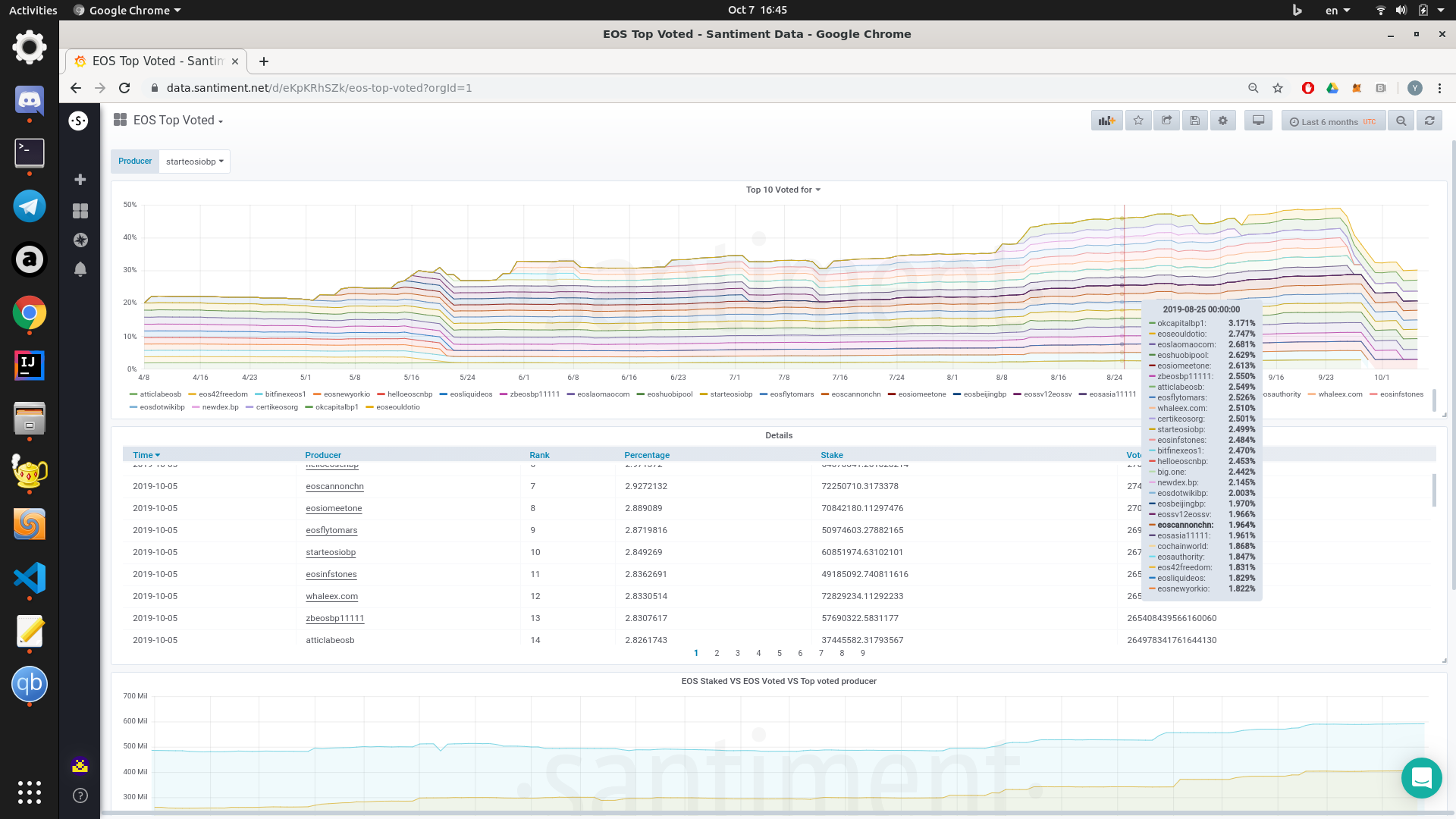Refresh the dashboard
Viewport: 1456px width, 819px height.
tap(1429, 121)
